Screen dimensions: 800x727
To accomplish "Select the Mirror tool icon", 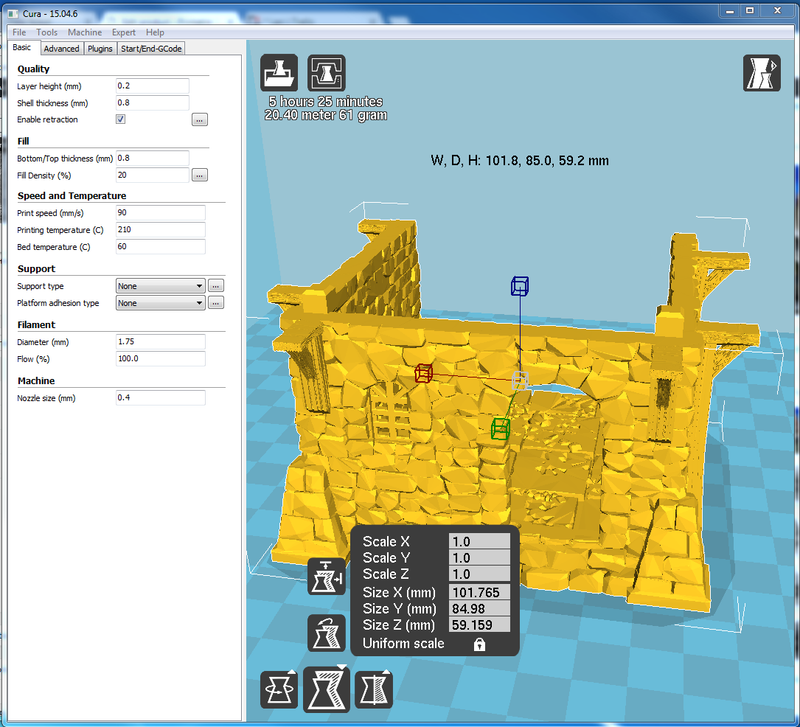I will point(374,690).
